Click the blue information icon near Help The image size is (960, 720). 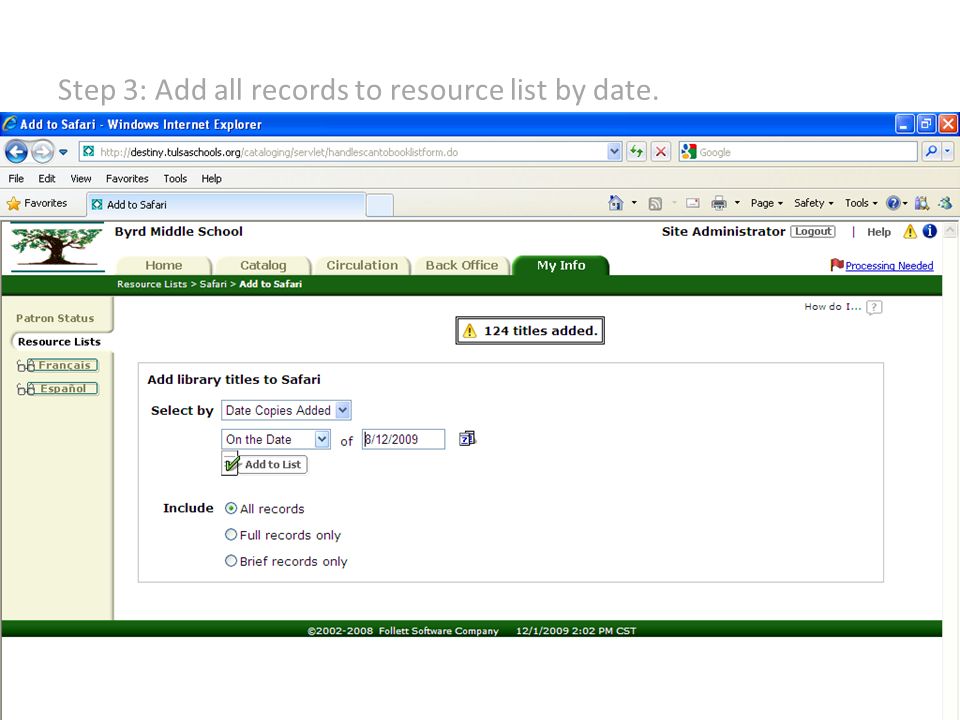929,231
